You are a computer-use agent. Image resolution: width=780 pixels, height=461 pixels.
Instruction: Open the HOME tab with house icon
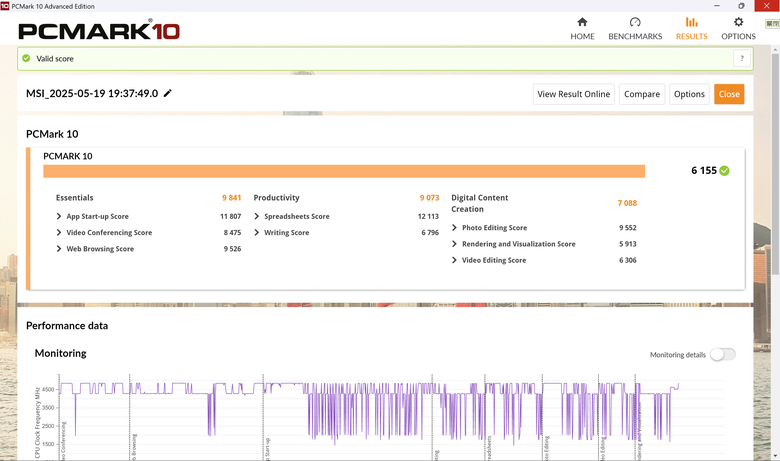tap(582, 29)
